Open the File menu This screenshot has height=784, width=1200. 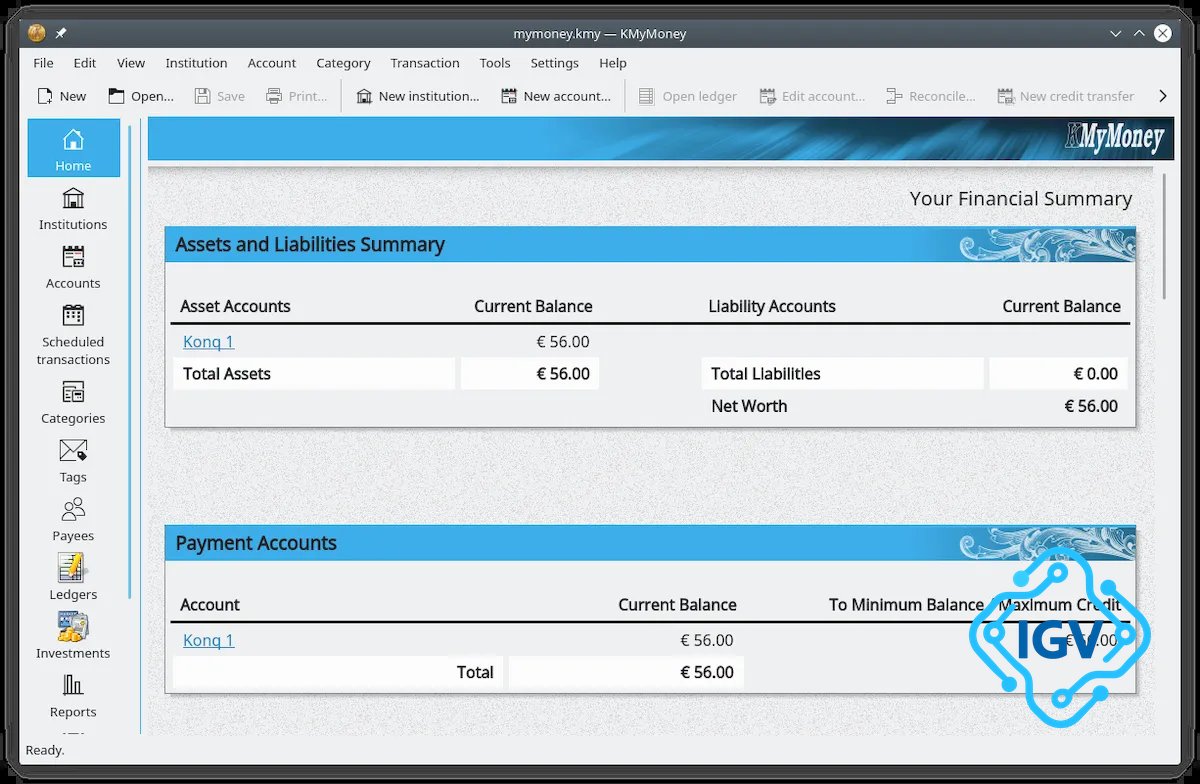tap(43, 63)
